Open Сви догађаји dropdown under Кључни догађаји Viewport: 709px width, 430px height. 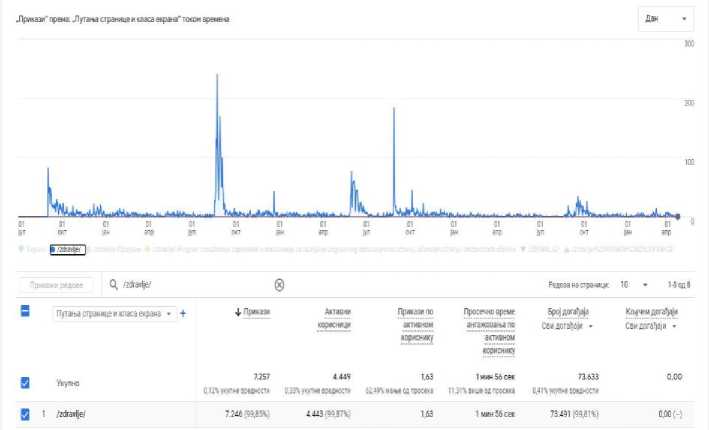click(651, 326)
